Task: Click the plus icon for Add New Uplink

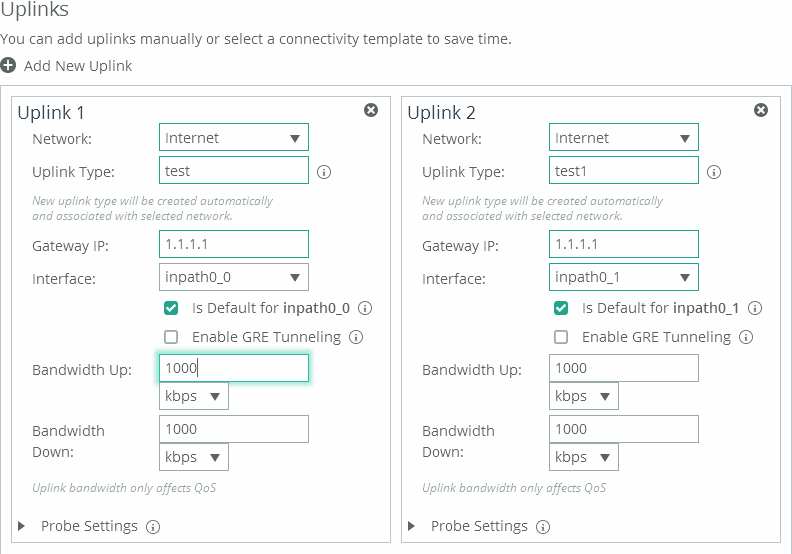Action: click(8, 65)
